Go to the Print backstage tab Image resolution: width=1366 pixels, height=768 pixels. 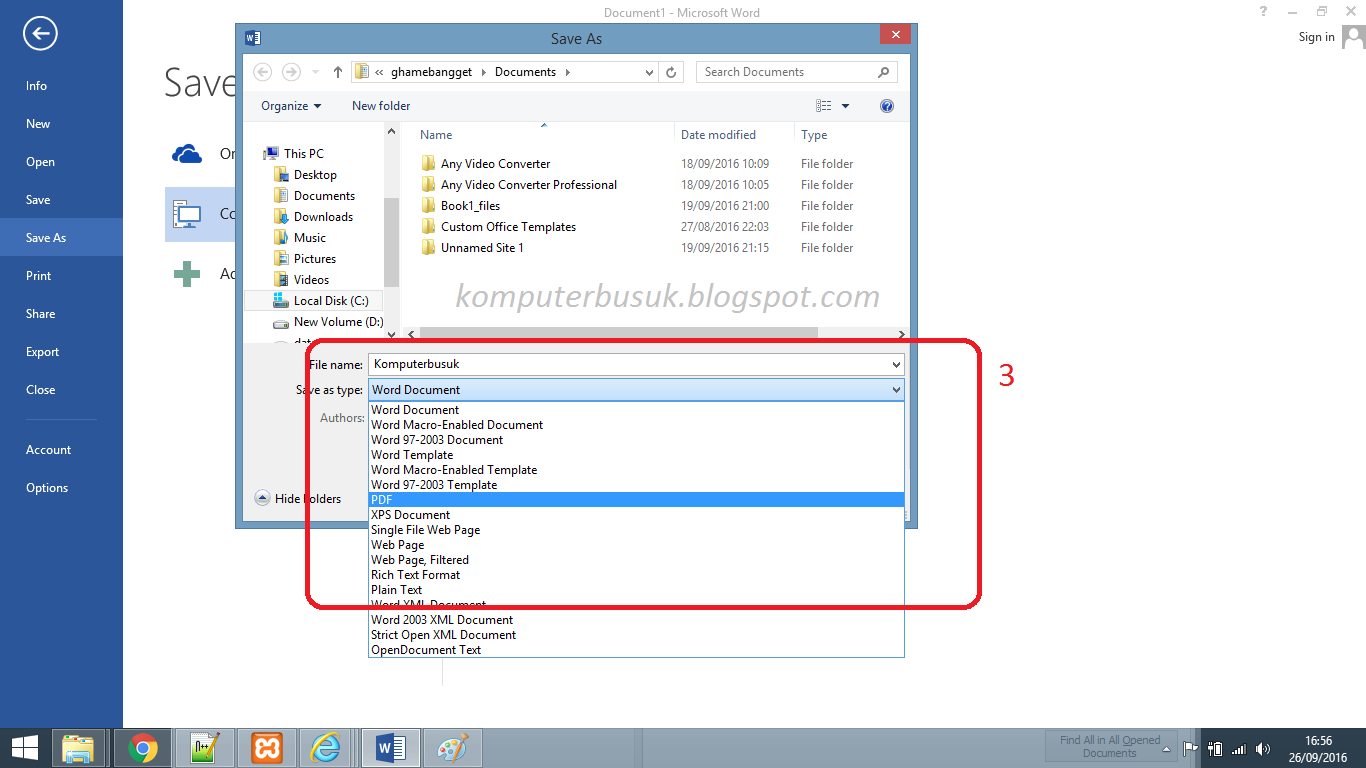[61, 276]
